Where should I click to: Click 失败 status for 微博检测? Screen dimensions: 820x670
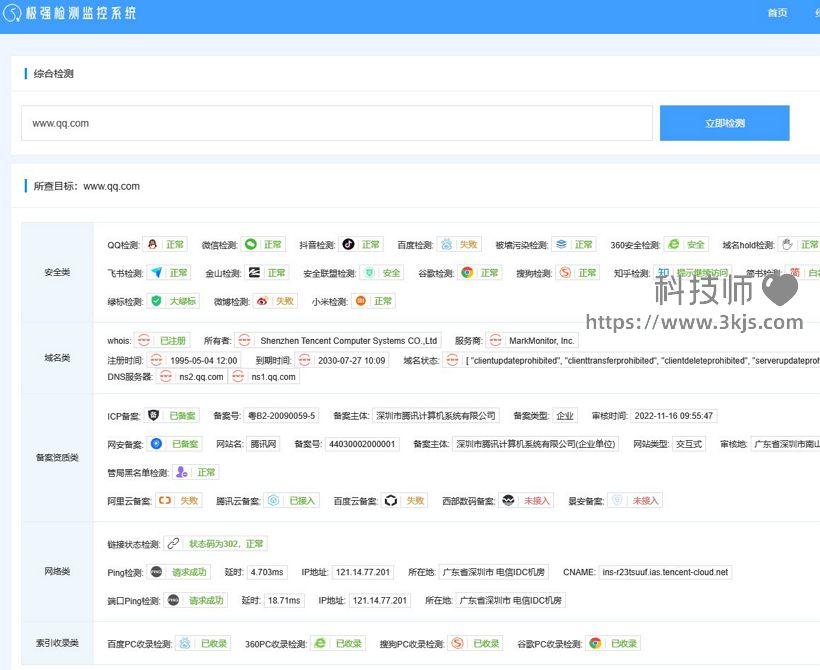coord(284,301)
